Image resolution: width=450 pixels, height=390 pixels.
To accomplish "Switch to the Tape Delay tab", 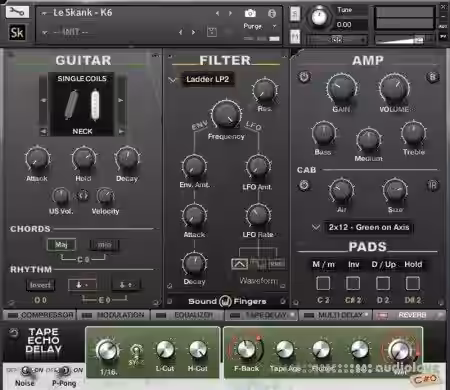I will (262, 315).
